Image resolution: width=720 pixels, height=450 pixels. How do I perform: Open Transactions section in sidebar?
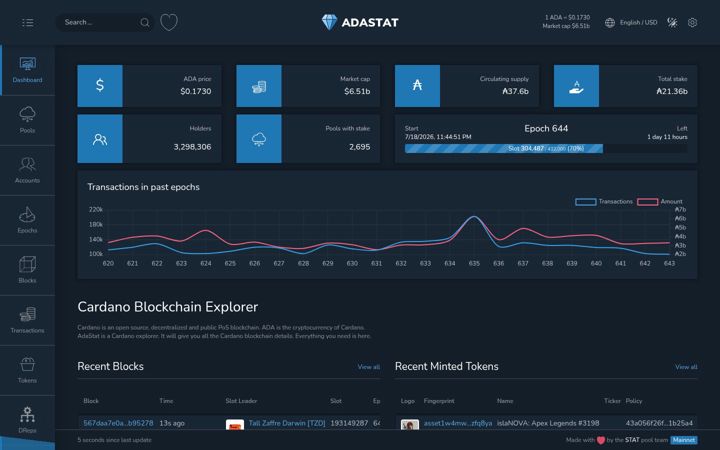28,320
